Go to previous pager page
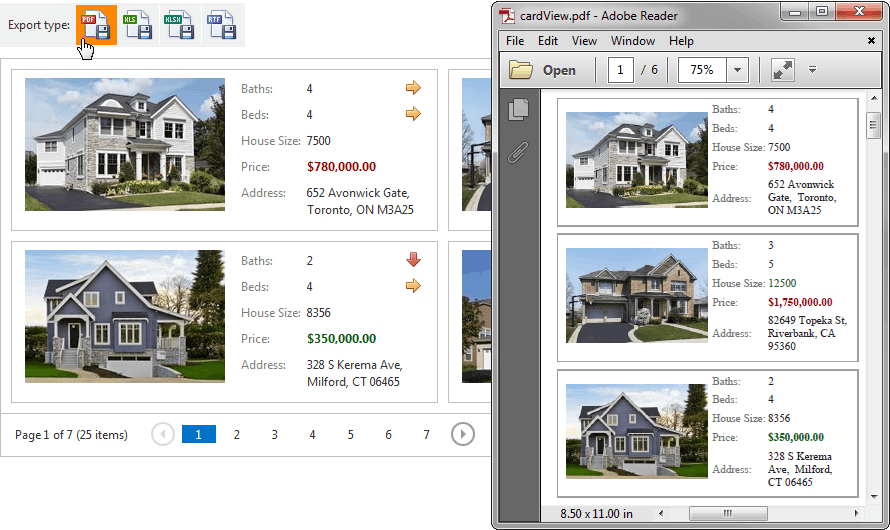Image resolution: width=890 pixels, height=530 pixels. 163,435
